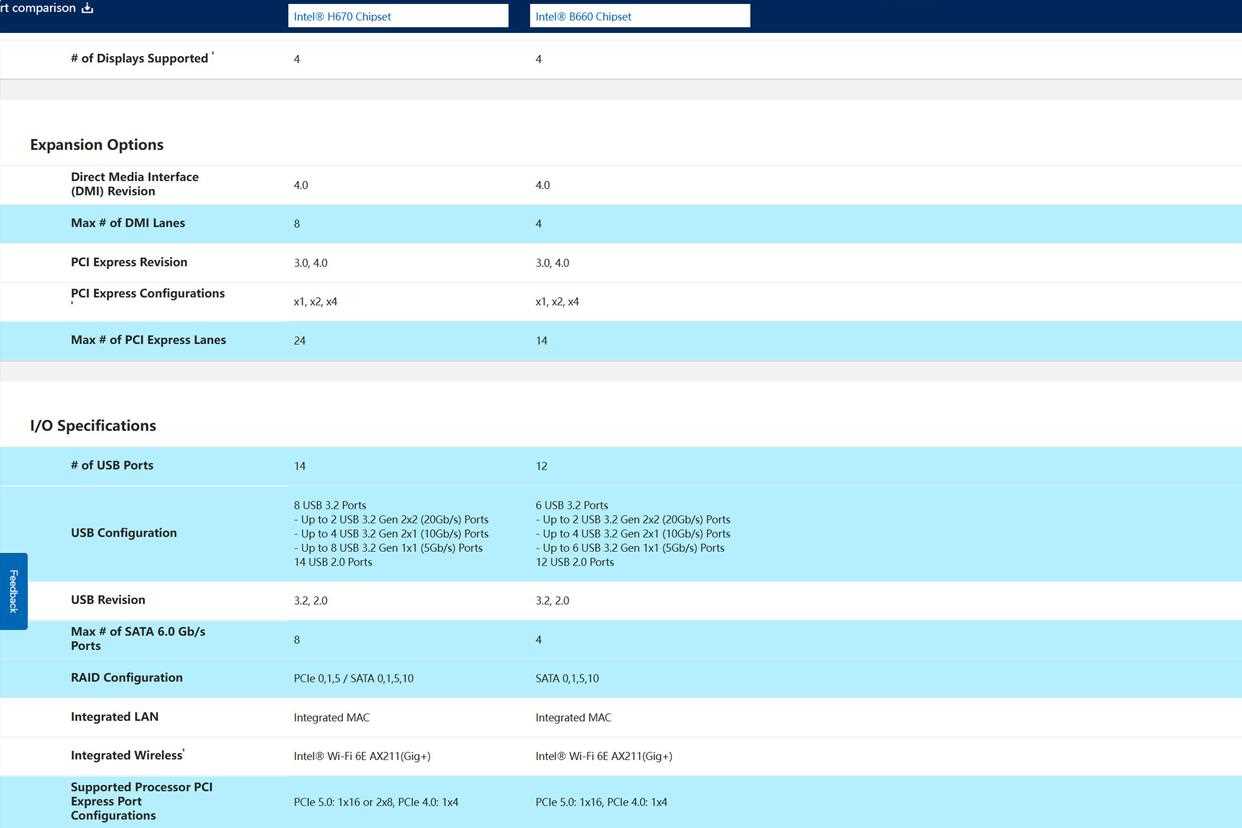The width and height of the screenshot is (1242, 828).
Task: Click the Direct Media Interface (DMI) Revision label
Action: (x=135, y=184)
